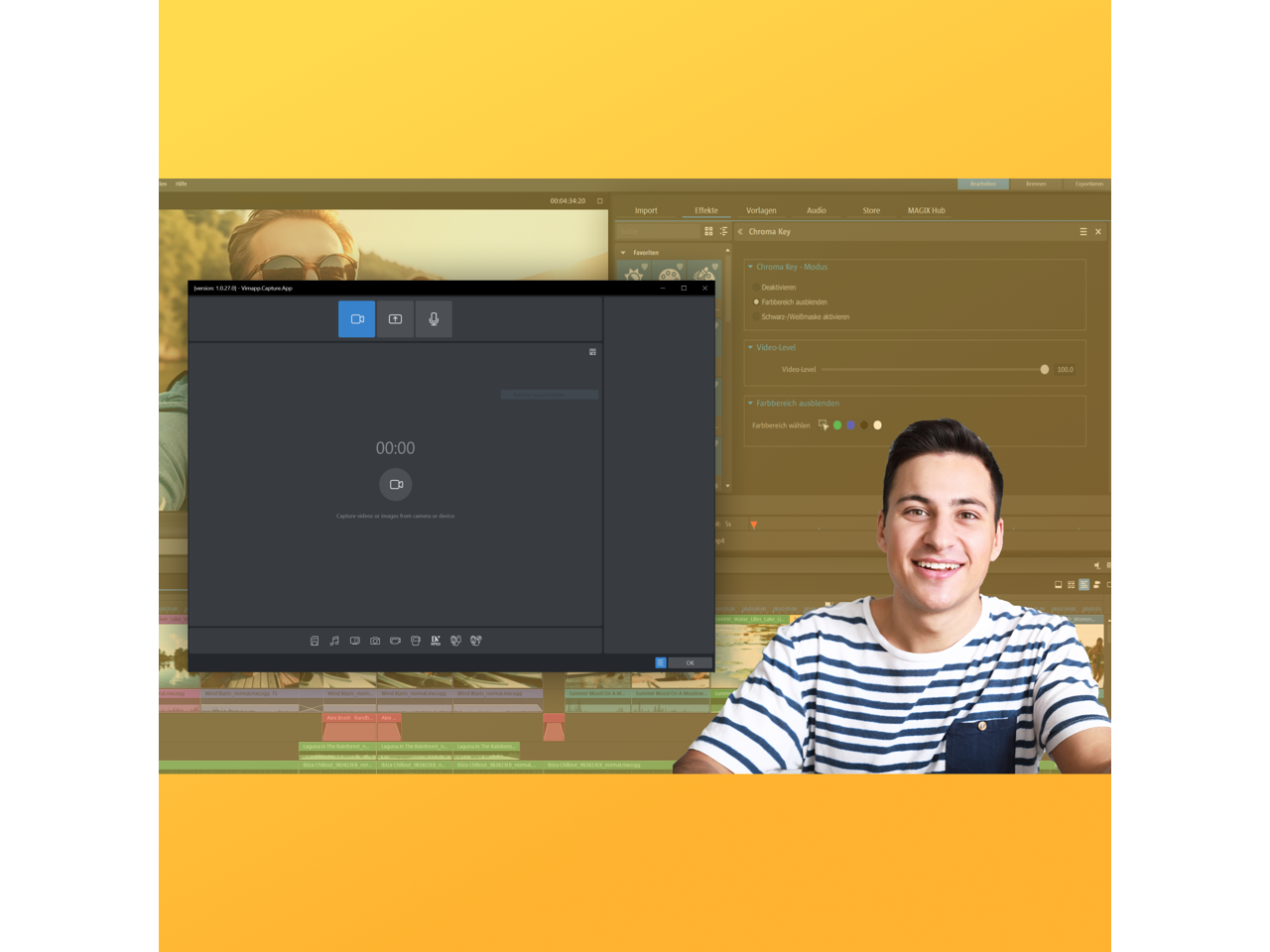Select the video camera capture mode button
The width and height of the screenshot is (1270, 952).
tap(356, 319)
